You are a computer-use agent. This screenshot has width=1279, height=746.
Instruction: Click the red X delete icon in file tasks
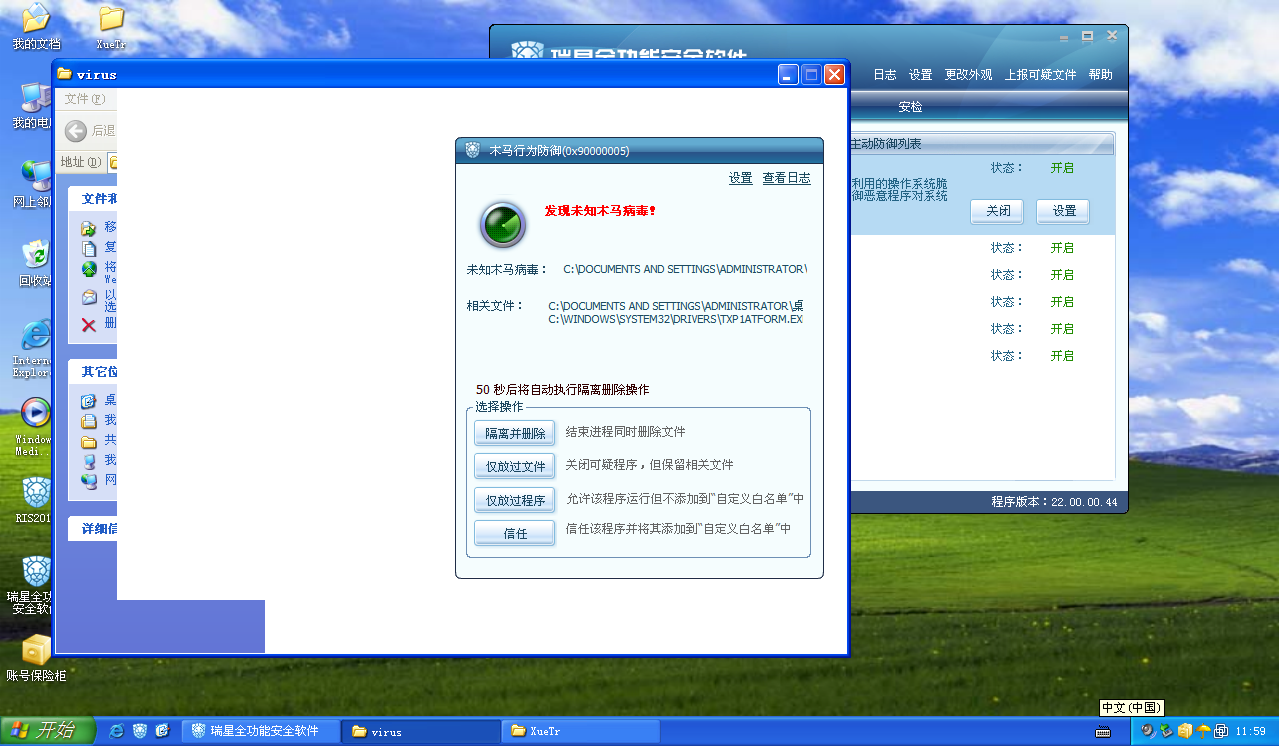[89, 324]
